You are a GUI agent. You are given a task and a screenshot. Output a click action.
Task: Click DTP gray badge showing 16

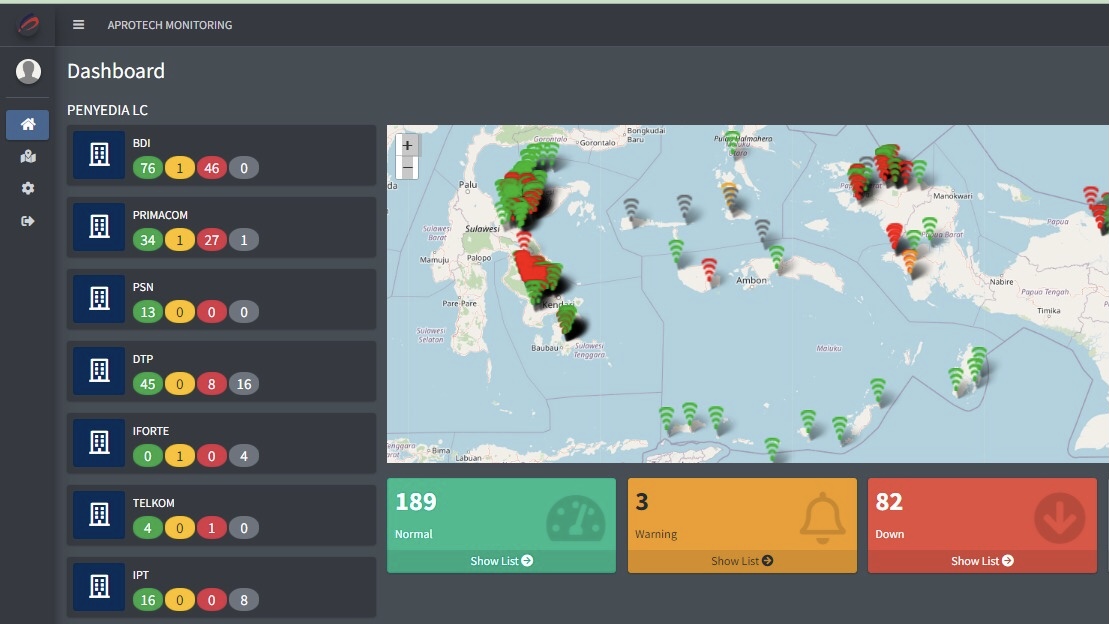pos(243,384)
